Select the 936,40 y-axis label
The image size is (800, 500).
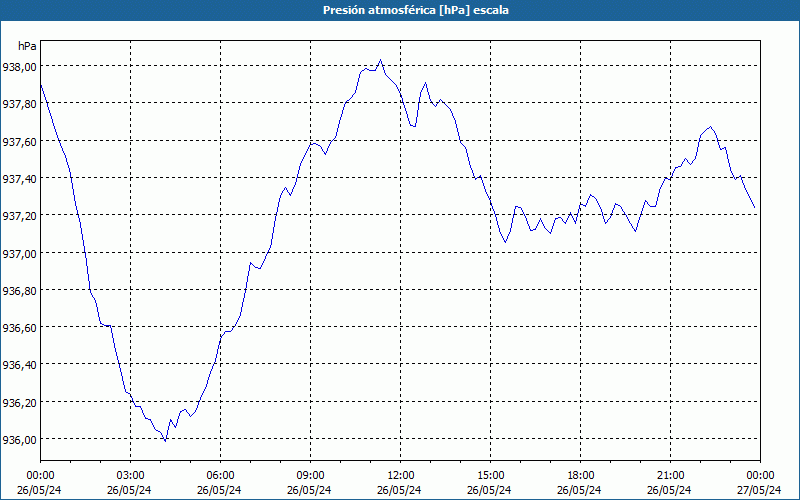click(x=19, y=365)
